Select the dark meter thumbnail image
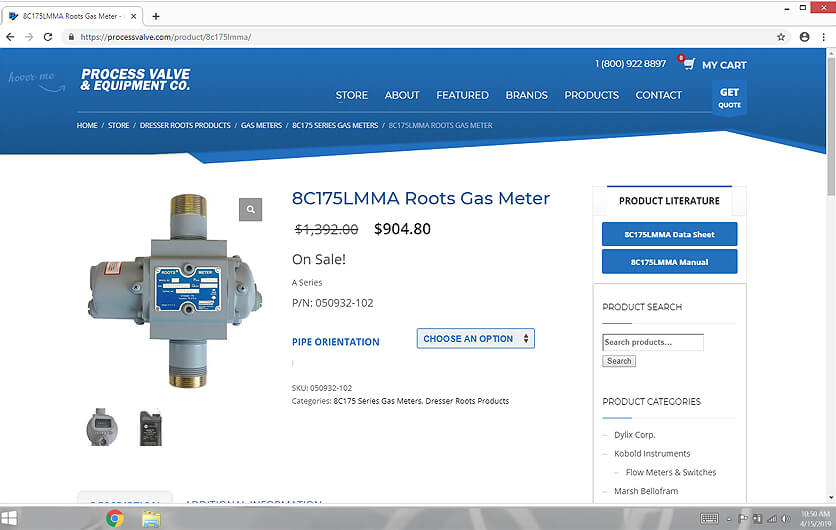This screenshot has width=836, height=530. pos(150,428)
